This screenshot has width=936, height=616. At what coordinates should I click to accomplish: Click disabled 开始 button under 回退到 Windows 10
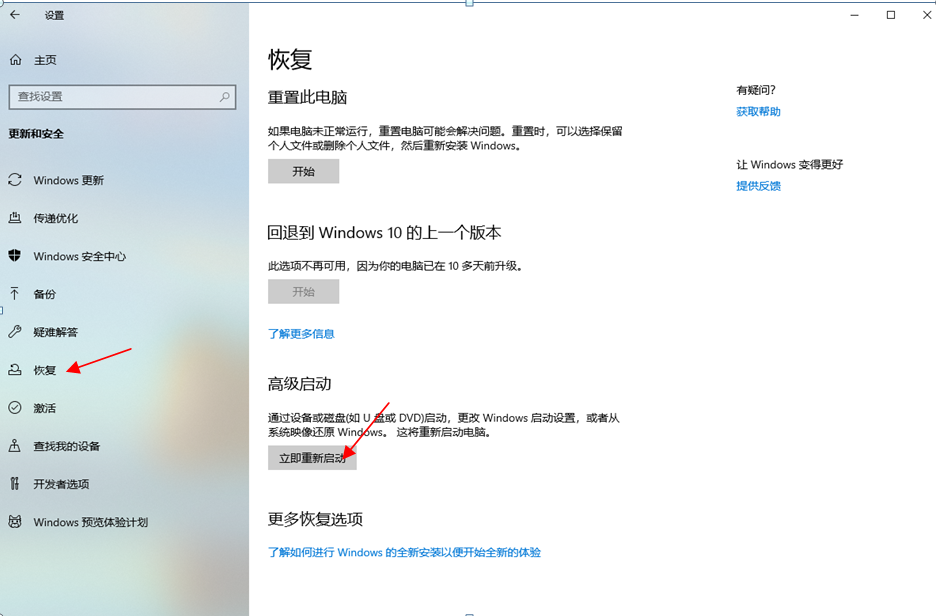(x=303, y=291)
